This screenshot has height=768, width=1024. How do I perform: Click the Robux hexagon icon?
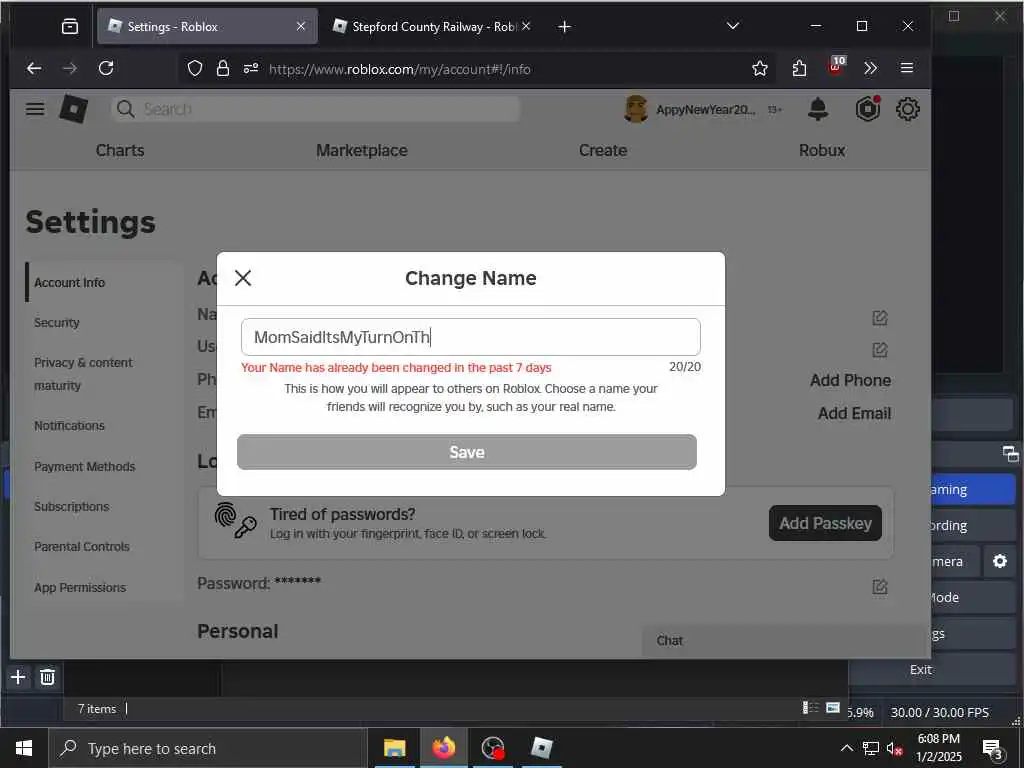(868, 109)
